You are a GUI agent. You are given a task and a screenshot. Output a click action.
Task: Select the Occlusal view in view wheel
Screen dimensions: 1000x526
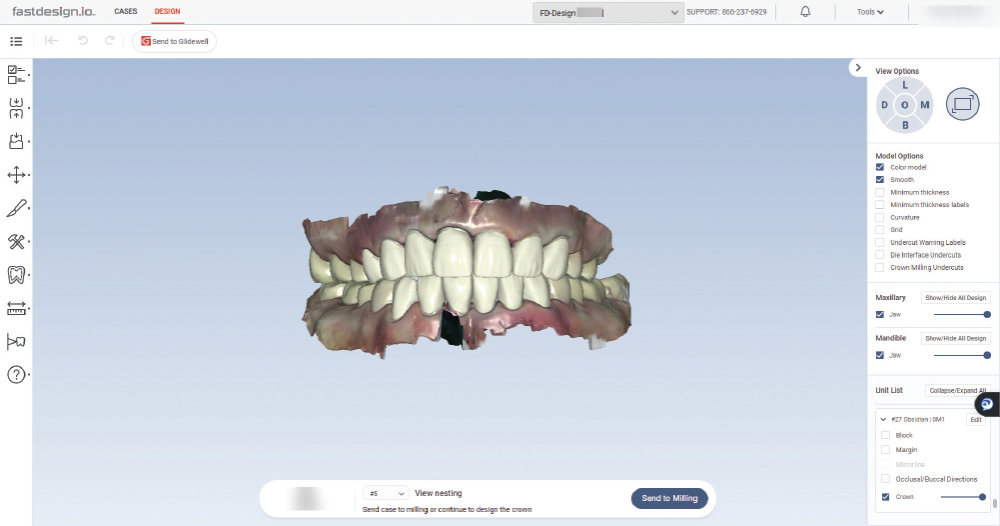click(x=905, y=105)
